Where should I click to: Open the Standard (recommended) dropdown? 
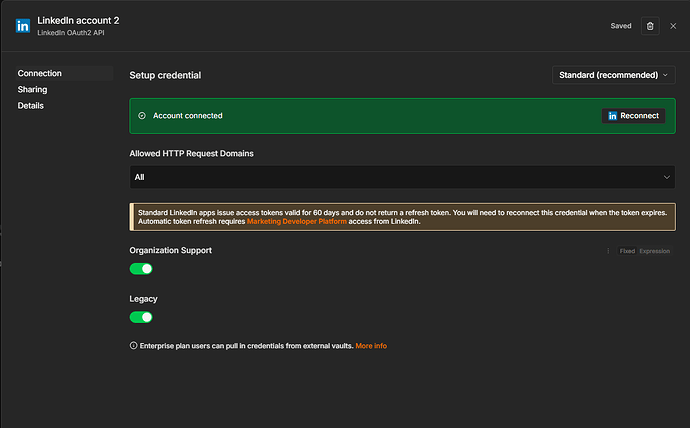[x=613, y=75]
